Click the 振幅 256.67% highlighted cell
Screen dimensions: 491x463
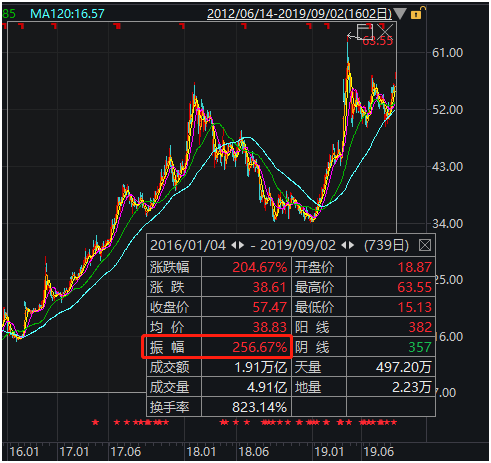(217, 347)
